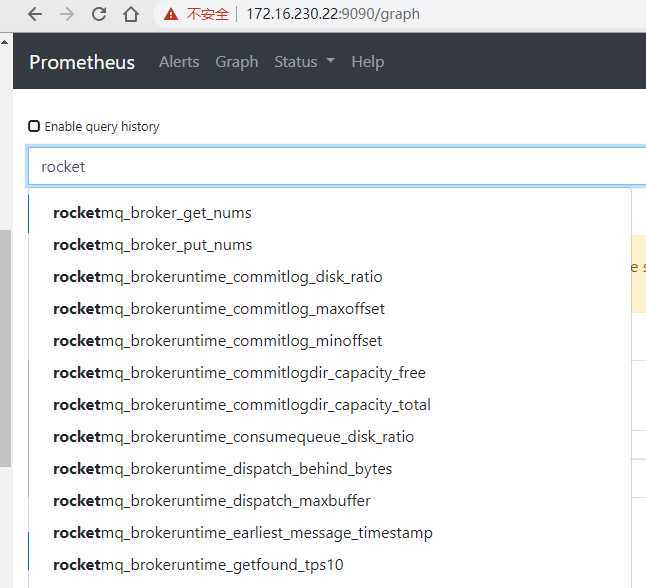Choose rocketmq_brokeruntime_dispatch_behind_bytes suggestion
The height and width of the screenshot is (588, 646).
[330, 469]
